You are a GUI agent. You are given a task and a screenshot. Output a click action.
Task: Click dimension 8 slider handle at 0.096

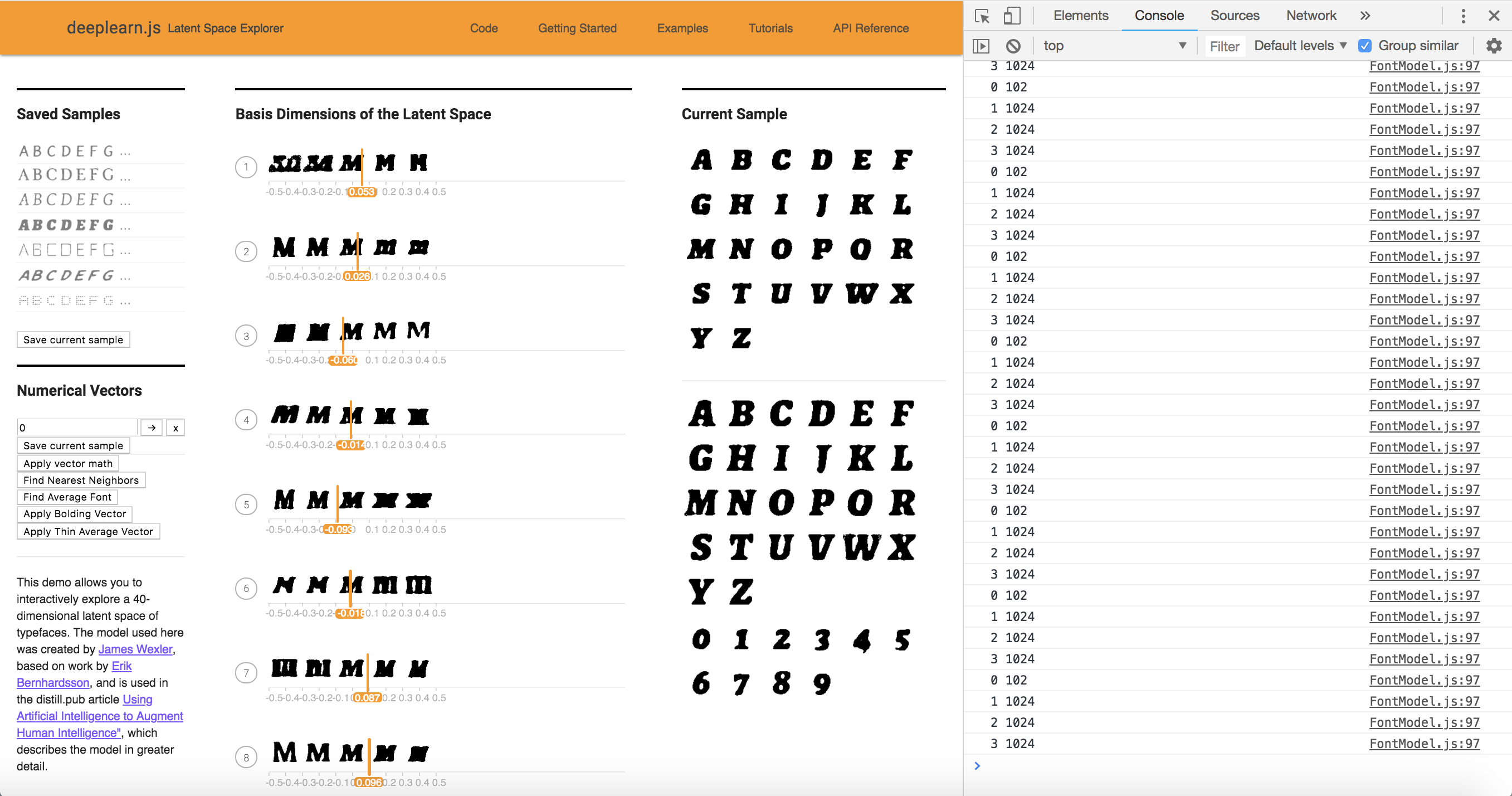click(x=369, y=783)
